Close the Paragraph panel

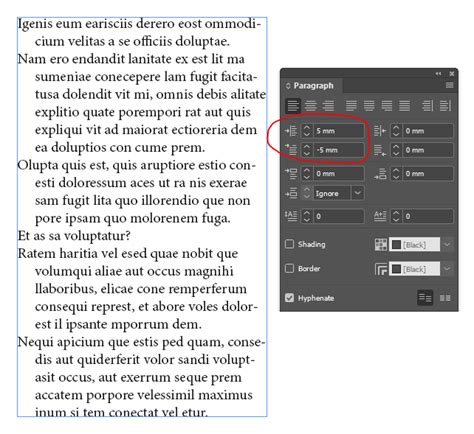(452, 74)
